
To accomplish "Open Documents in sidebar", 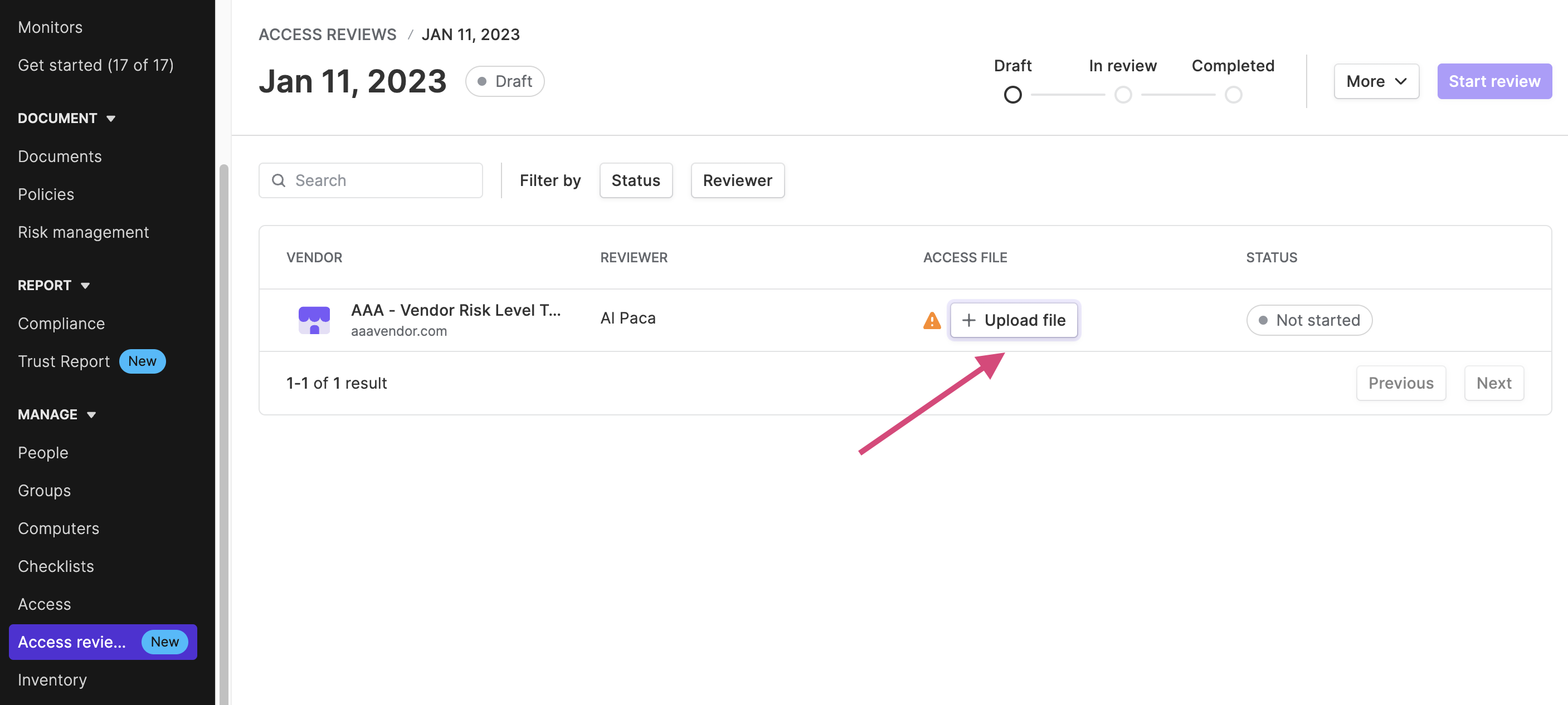I will click(x=60, y=156).
